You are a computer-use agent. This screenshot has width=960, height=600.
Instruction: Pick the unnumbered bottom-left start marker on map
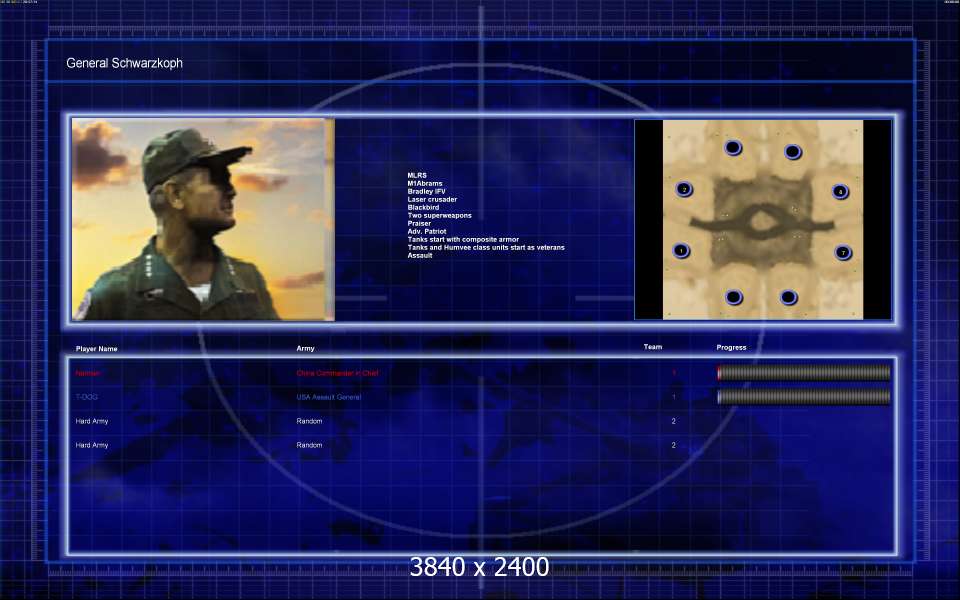[x=733, y=298]
